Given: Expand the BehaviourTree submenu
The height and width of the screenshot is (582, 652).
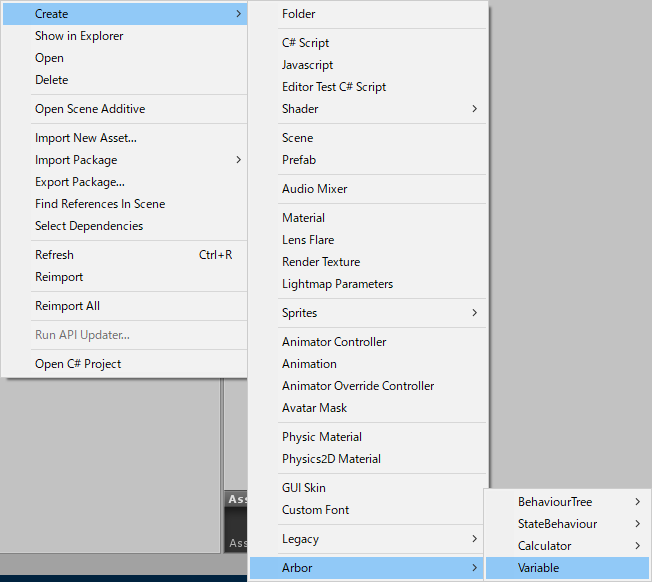Looking at the screenshot, I should click(x=555, y=502).
